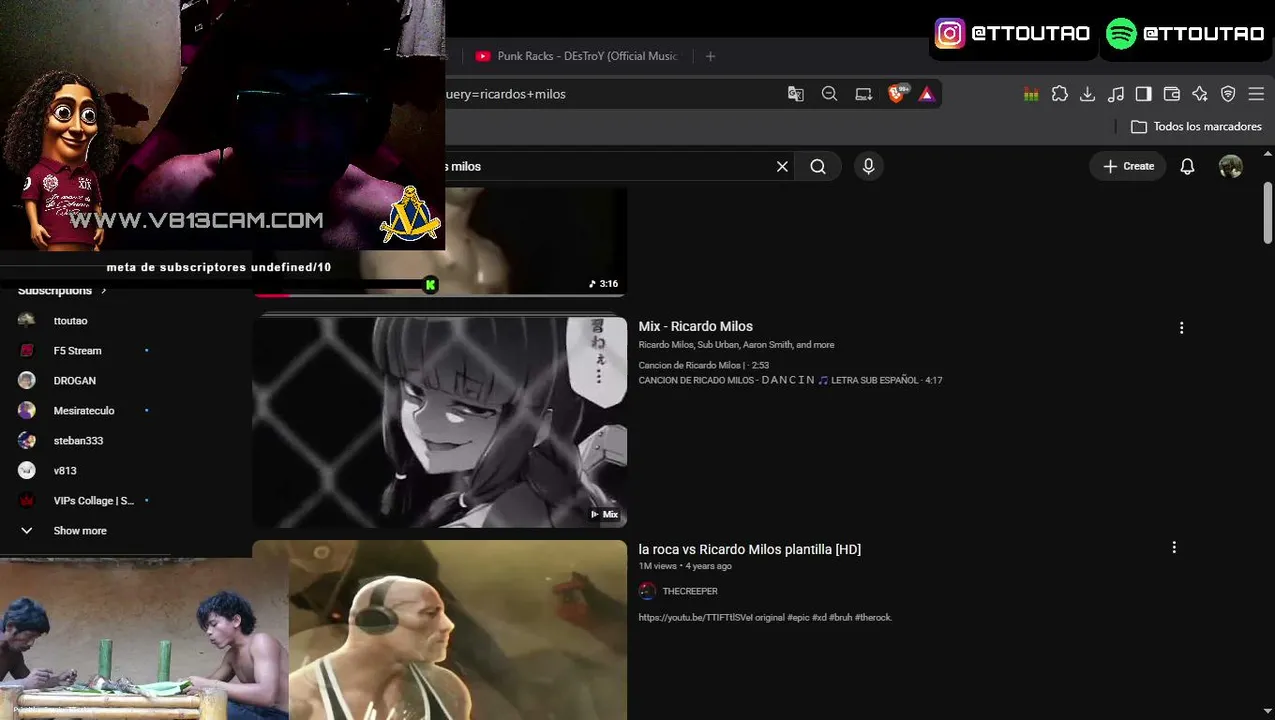Click the THECREEPER channel avatar

[648, 591]
